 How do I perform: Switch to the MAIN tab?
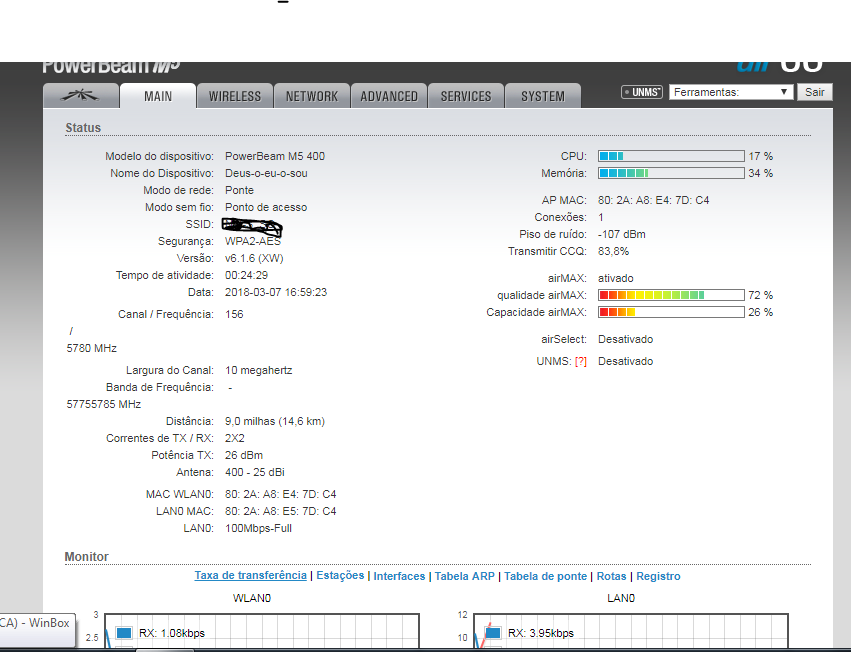(158, 96)
